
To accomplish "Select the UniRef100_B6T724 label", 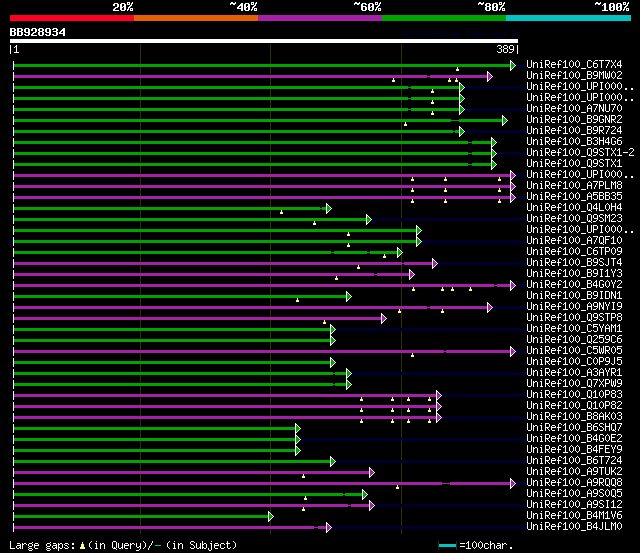I will 574,461.
